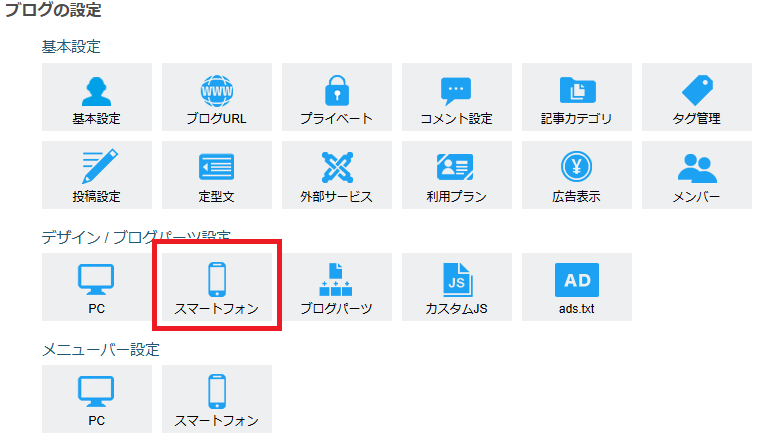
Task: Open the 利用プラン card tile
Action: click(x=457, y=175)
